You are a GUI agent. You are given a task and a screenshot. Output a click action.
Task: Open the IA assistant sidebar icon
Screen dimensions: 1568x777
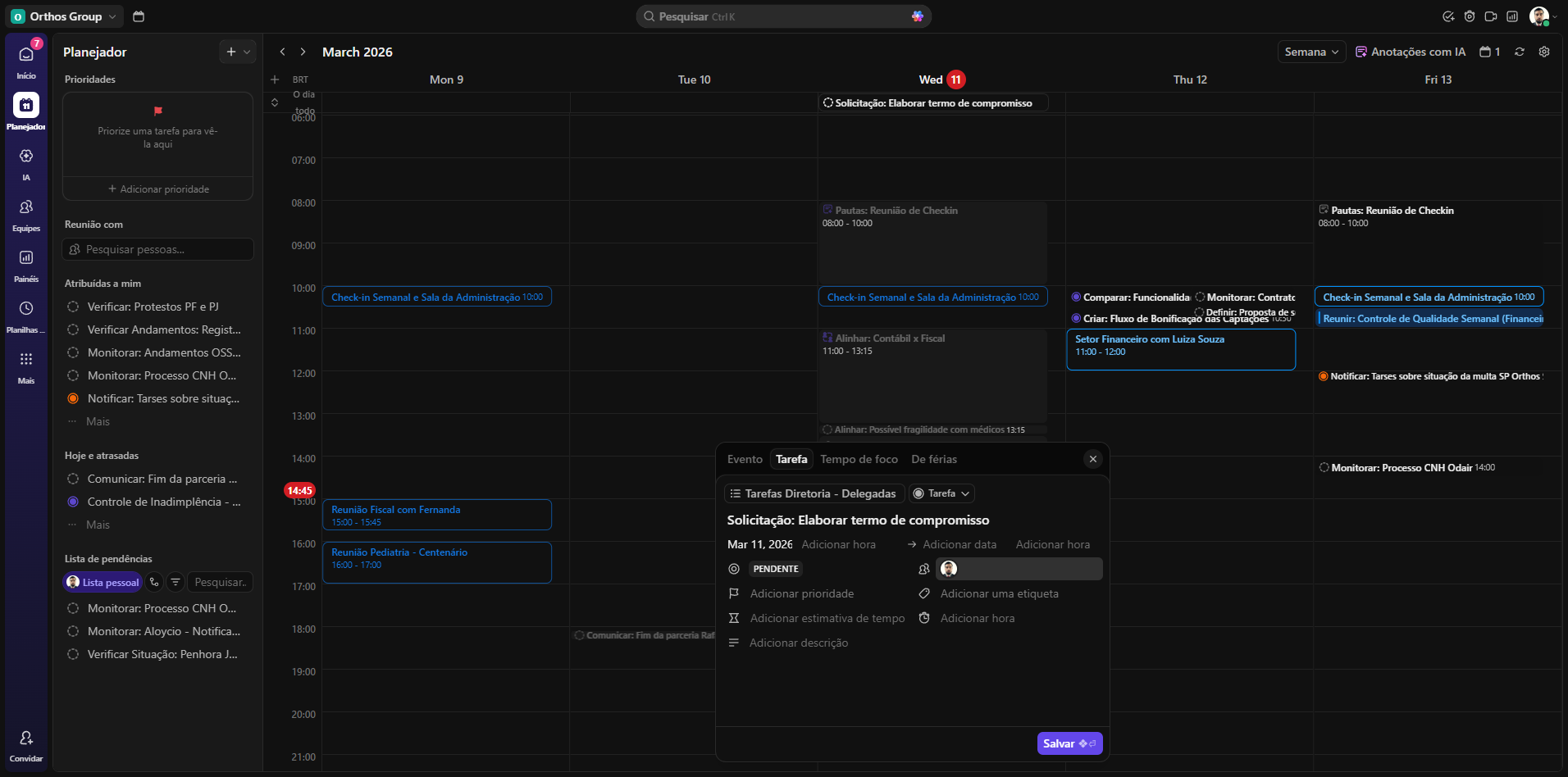click(26, 157)
